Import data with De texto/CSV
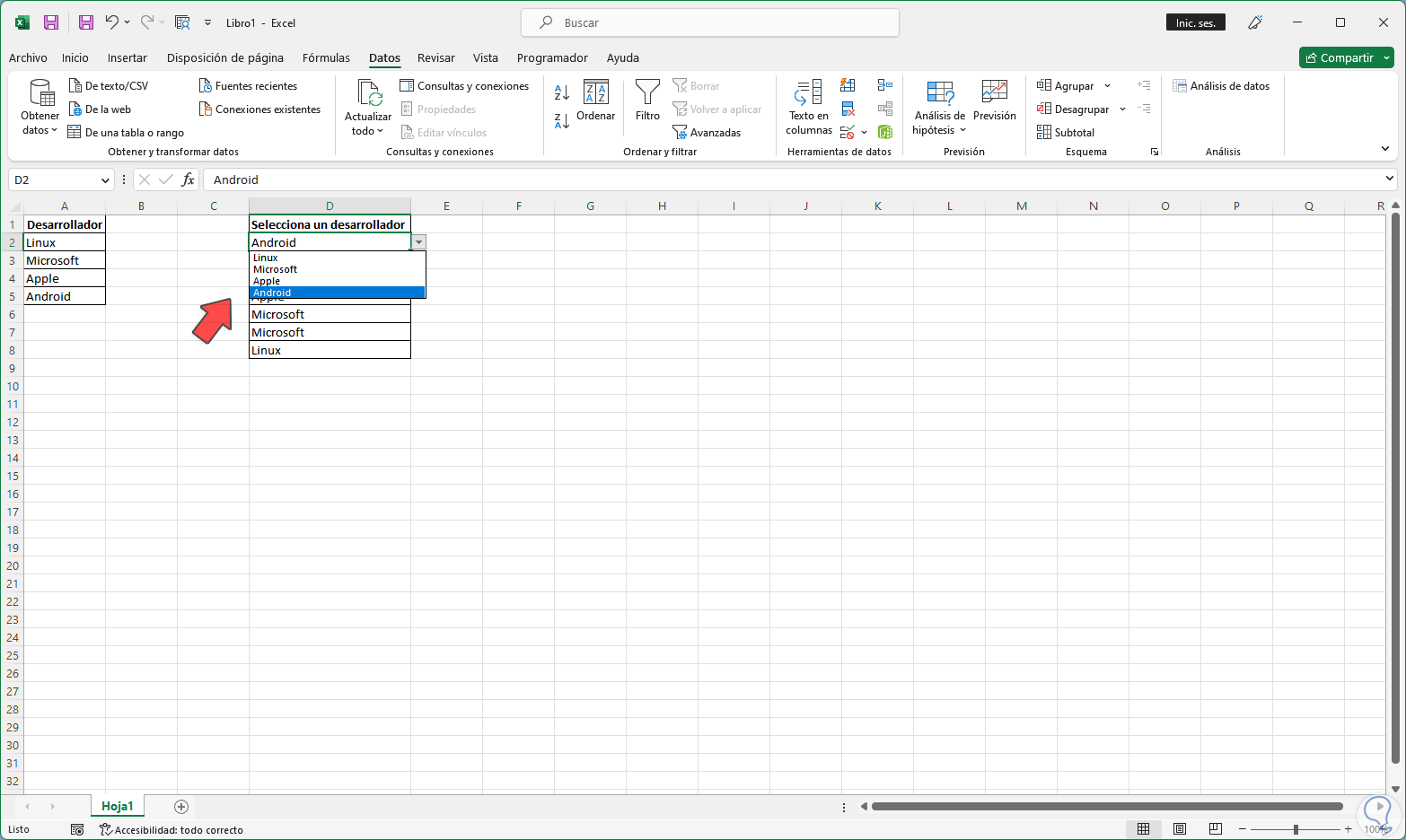The height and width of the screenshot is (840, 1406). 109,86
